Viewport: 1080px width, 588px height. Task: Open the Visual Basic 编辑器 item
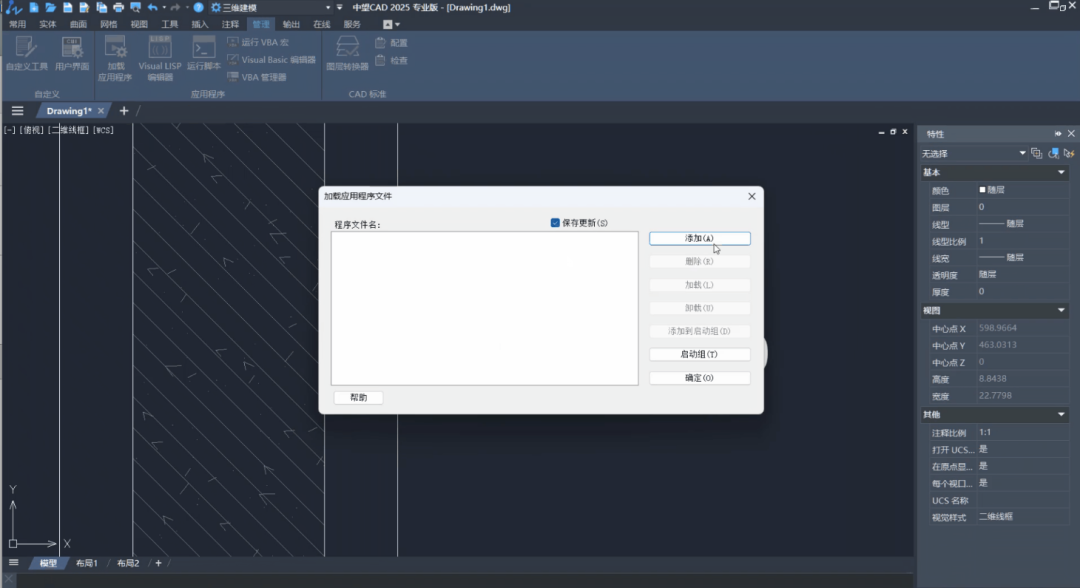point(271,60)
